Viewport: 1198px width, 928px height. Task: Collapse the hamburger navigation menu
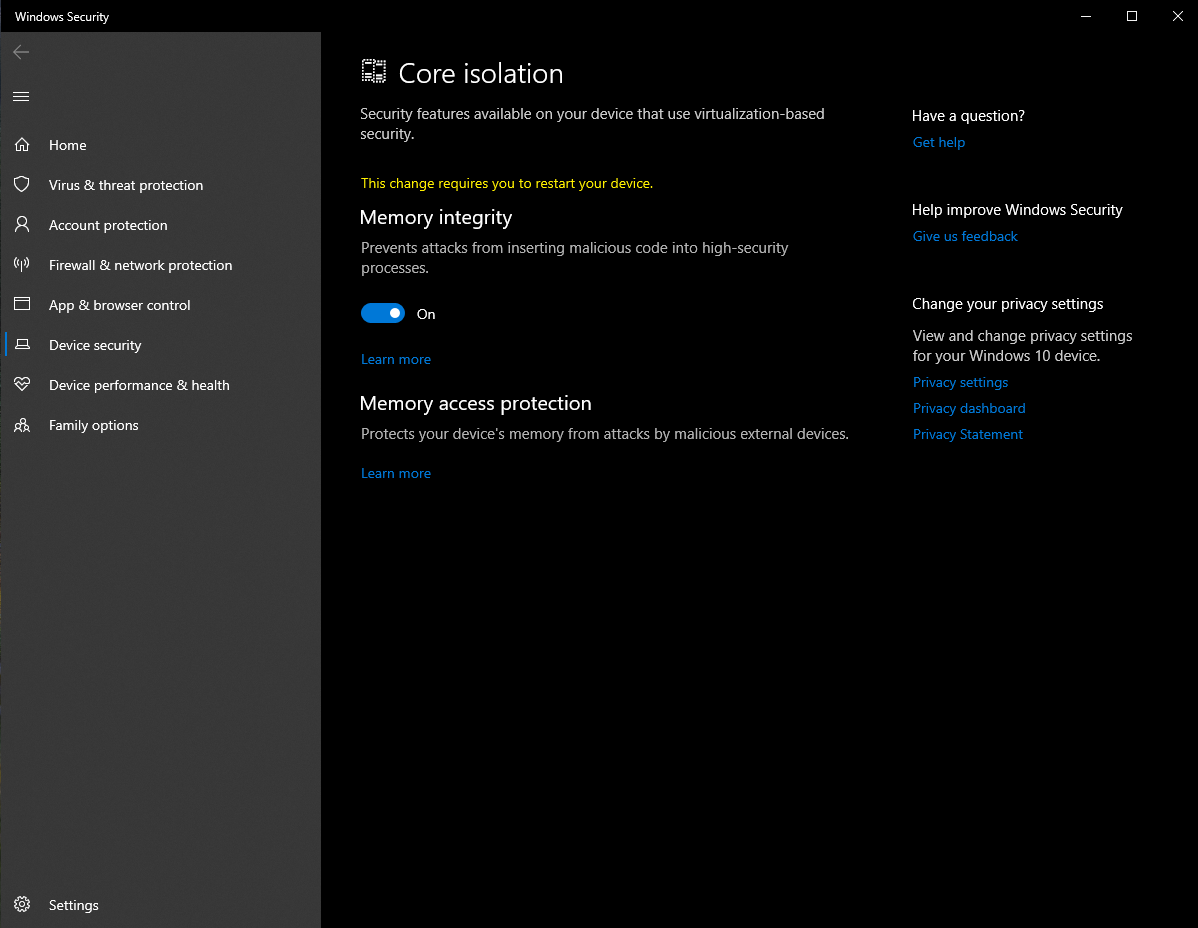point(21,97)
